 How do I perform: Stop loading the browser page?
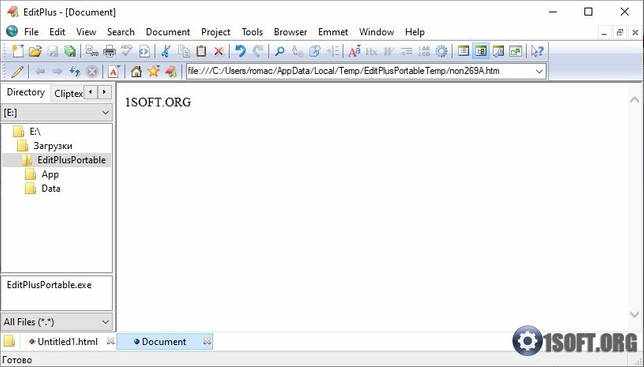pos(92,71)
